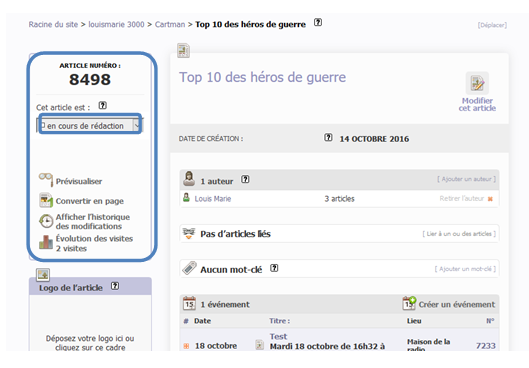The image size is (529, 368).
Task: Click 'Convertir en page' link
Action: pyautogui.click(x=90, y=201)
